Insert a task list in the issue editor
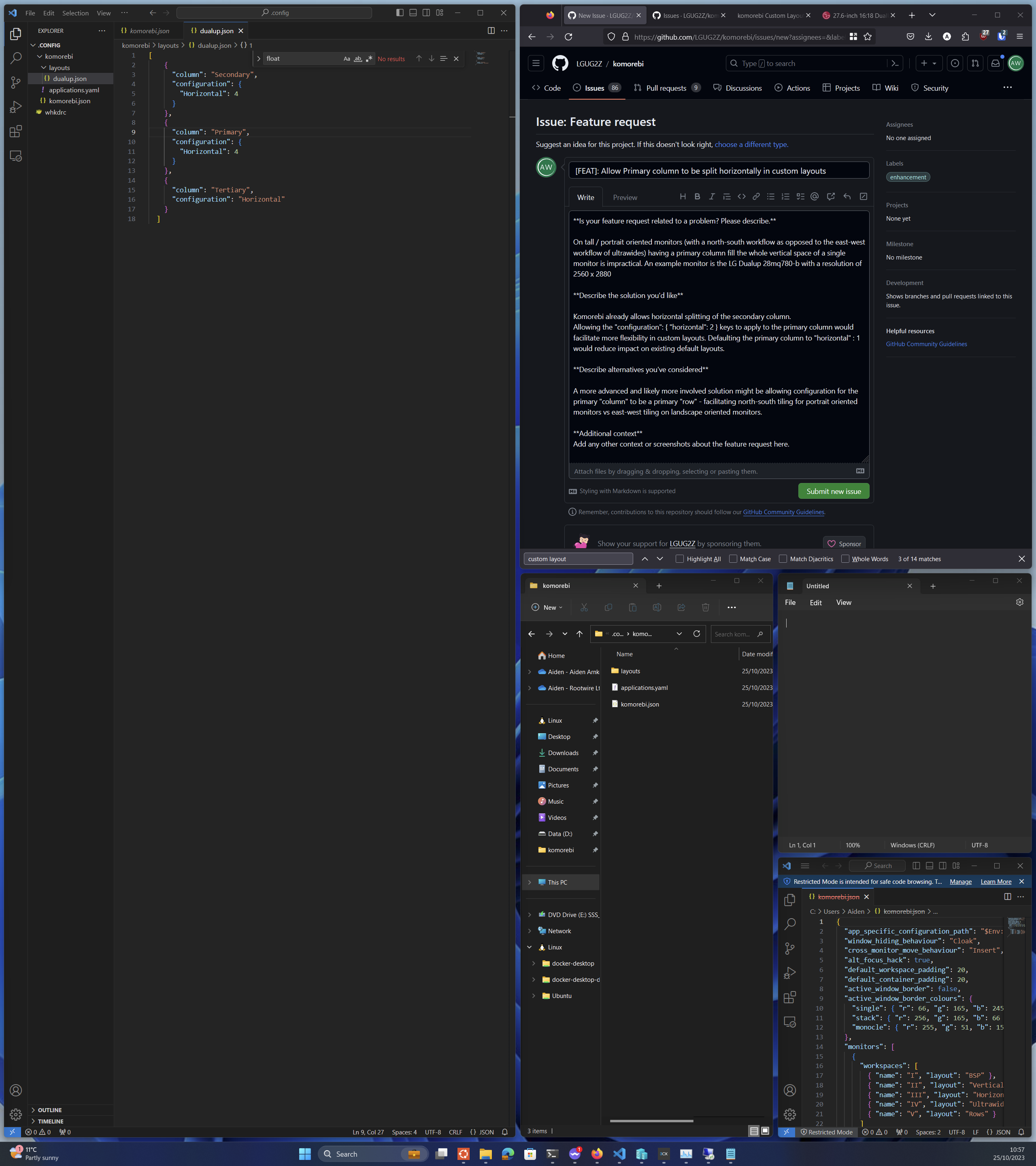The width and height of the screenshot is (1036, 1166). 800,196
